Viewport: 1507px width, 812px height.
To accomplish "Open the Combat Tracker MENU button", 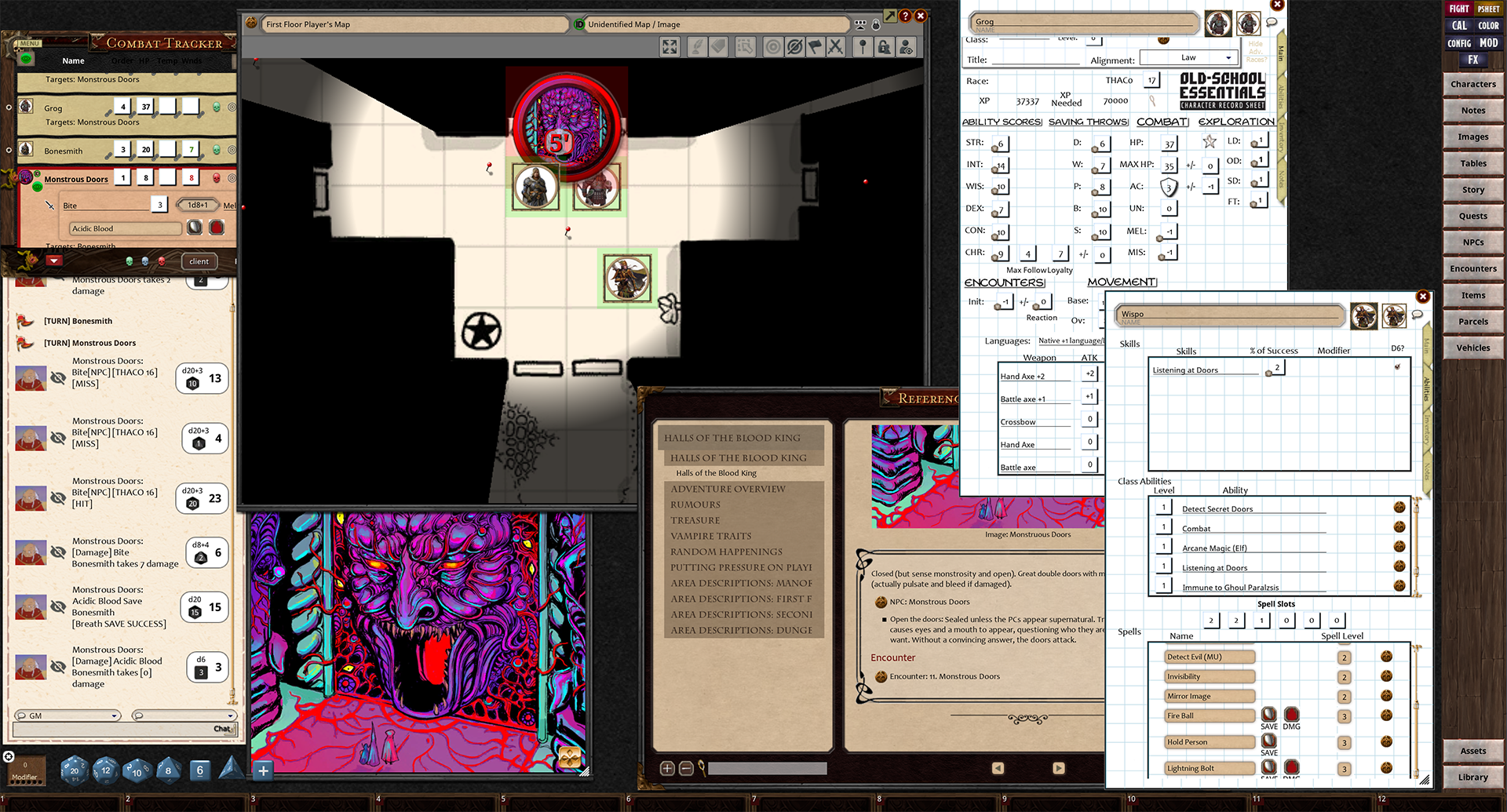I will pyautogui.click(x=30, y=43).
